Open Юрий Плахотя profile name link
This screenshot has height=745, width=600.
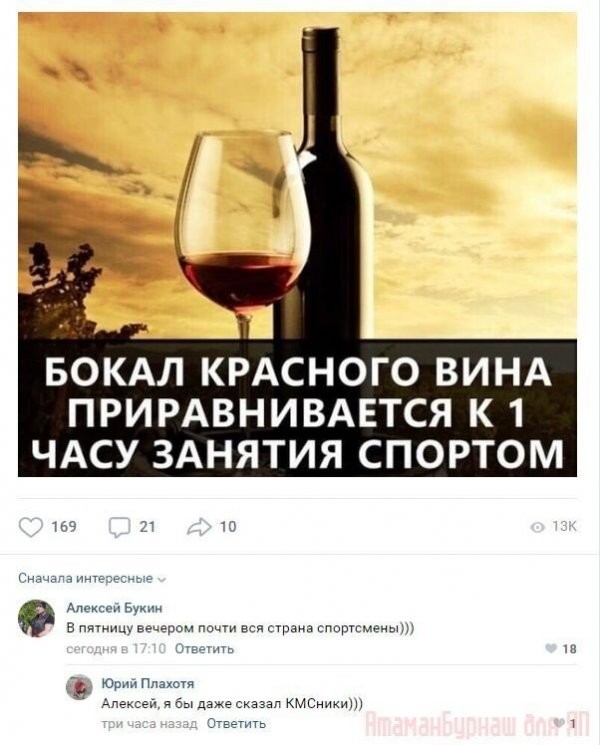[x=148, y=683]
